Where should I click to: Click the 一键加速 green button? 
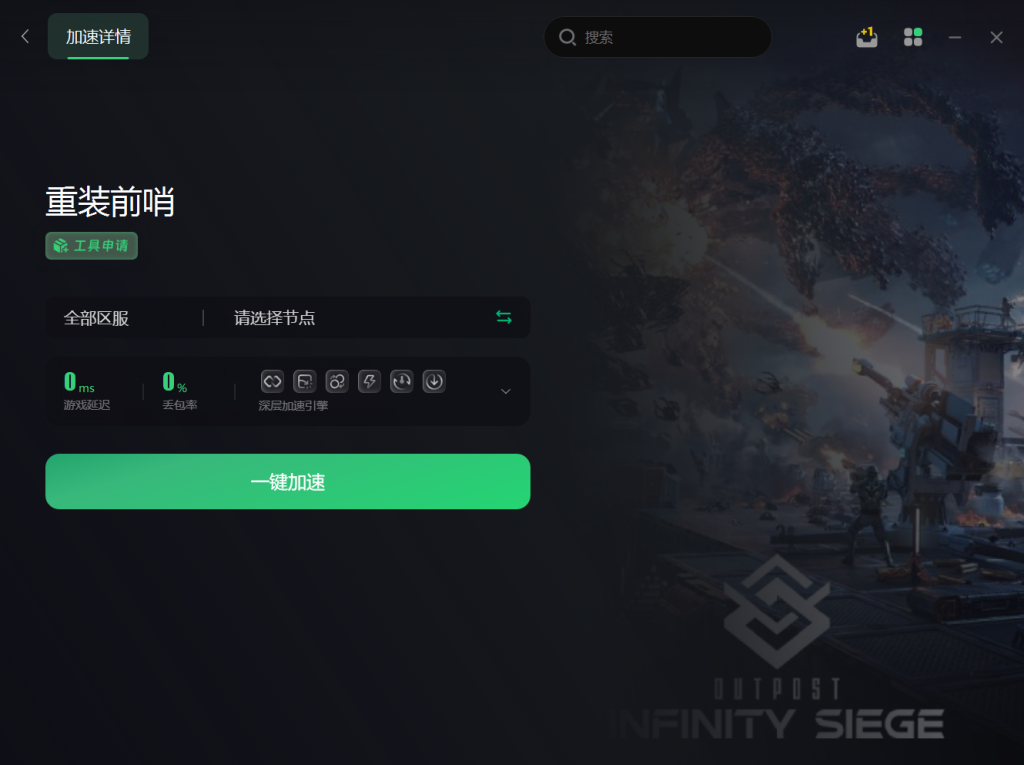click(287, 481)
